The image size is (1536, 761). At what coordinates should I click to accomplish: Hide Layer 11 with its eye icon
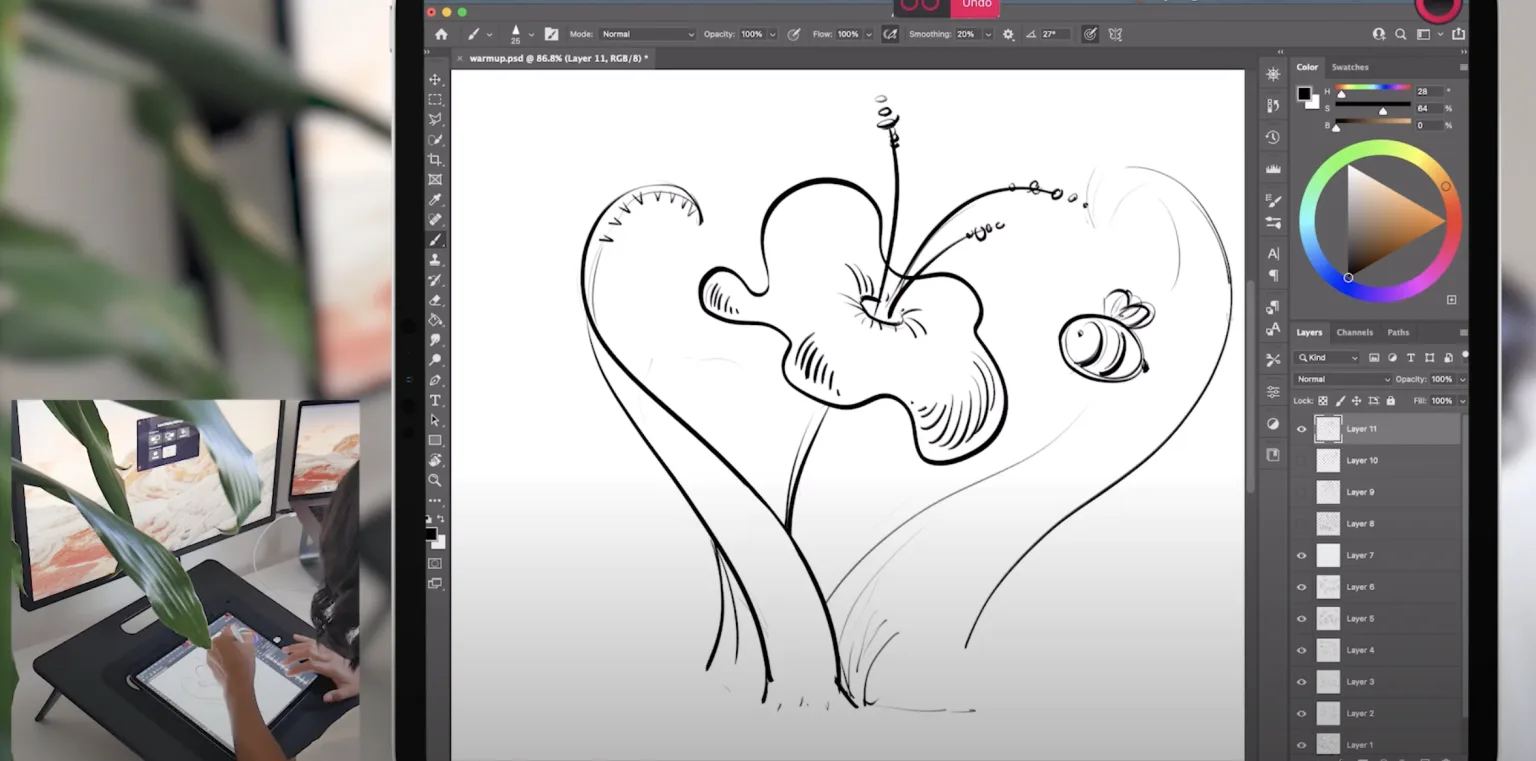pyautogui.click(x=1301, y=429)
